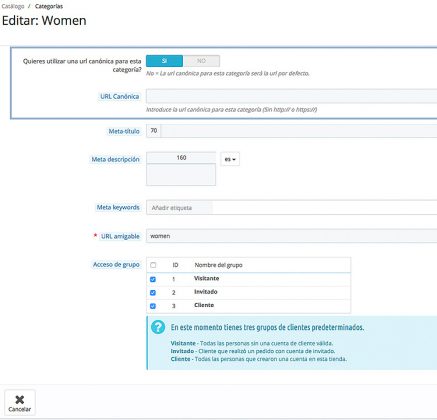Open Catálogo breadcrumb link
Image resolution: width=437 pixels, height=420 pixels.
click(13, 6)
